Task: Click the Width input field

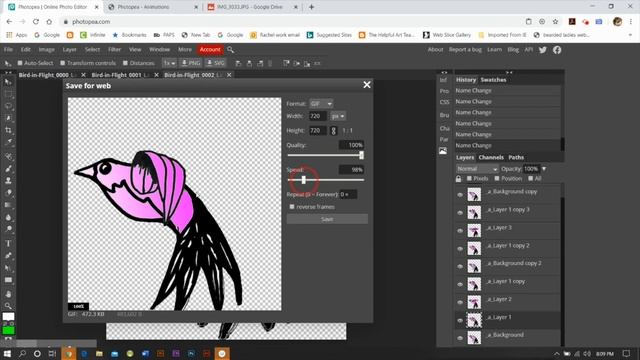Action: pos(318,116)
